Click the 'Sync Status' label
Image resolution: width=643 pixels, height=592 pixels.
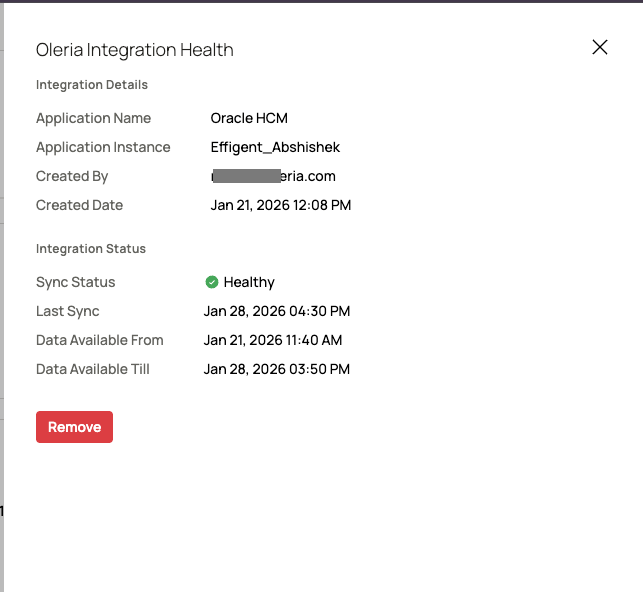(x=75, y=282)
